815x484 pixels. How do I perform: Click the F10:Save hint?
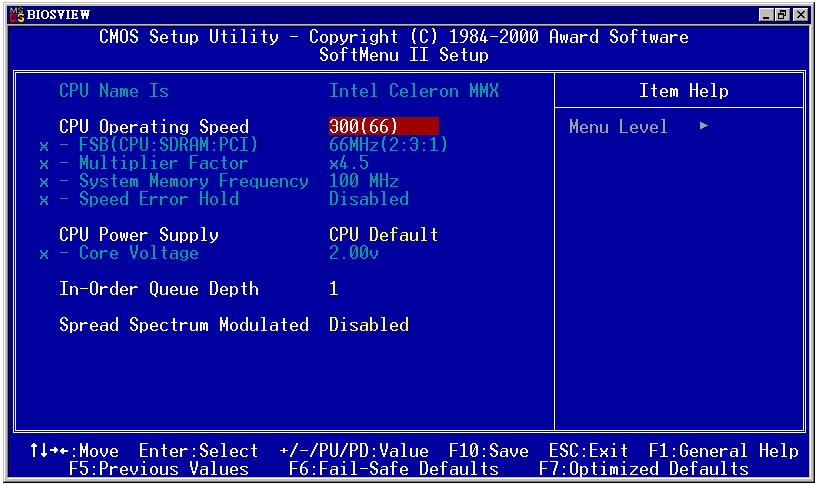[489, 451]
